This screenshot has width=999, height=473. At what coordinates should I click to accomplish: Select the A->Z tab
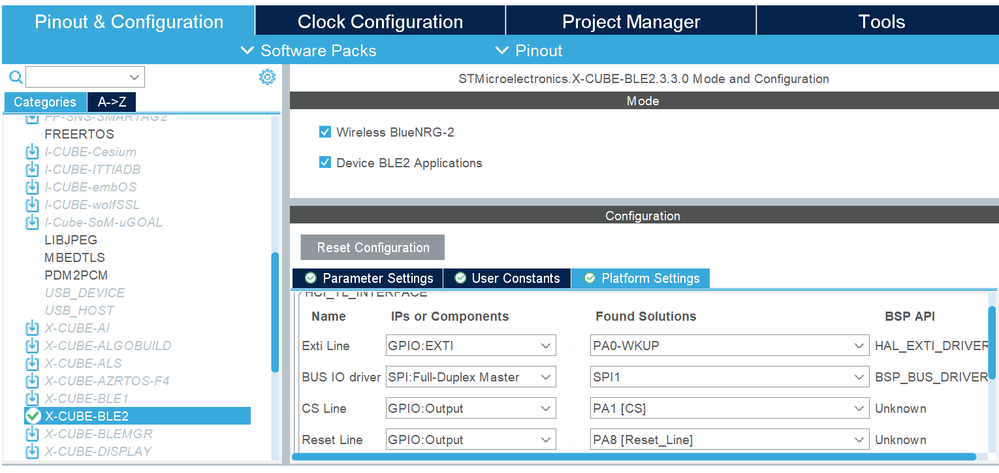coord(111,102)
